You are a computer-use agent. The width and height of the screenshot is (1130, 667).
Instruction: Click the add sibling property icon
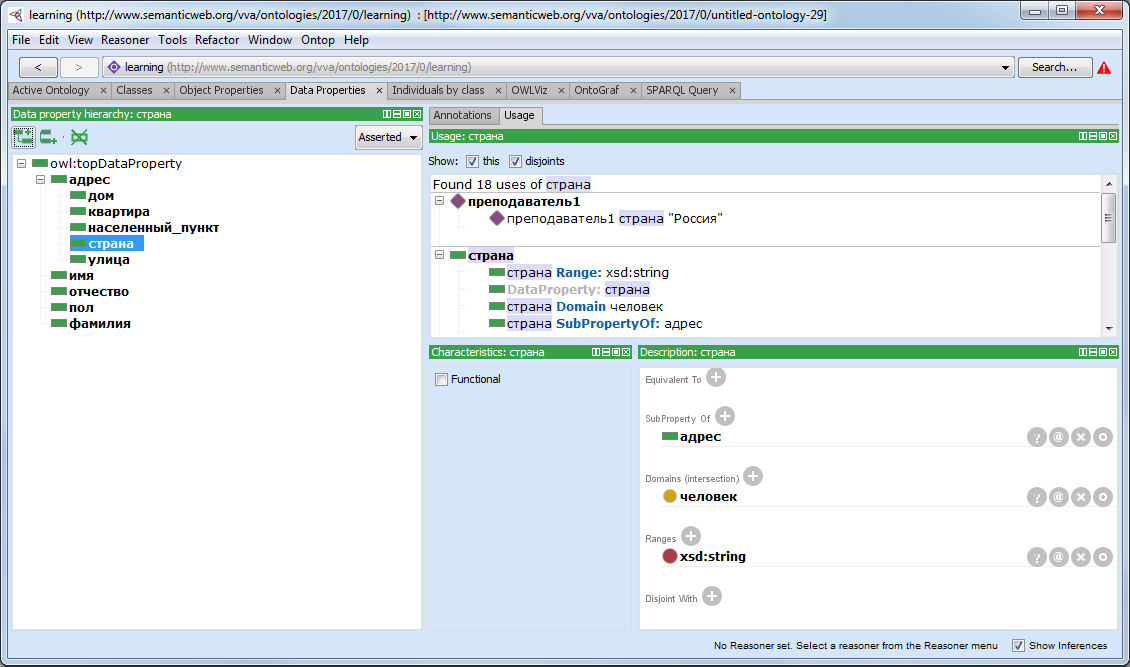pyautogui.click(x=49, y=137)
